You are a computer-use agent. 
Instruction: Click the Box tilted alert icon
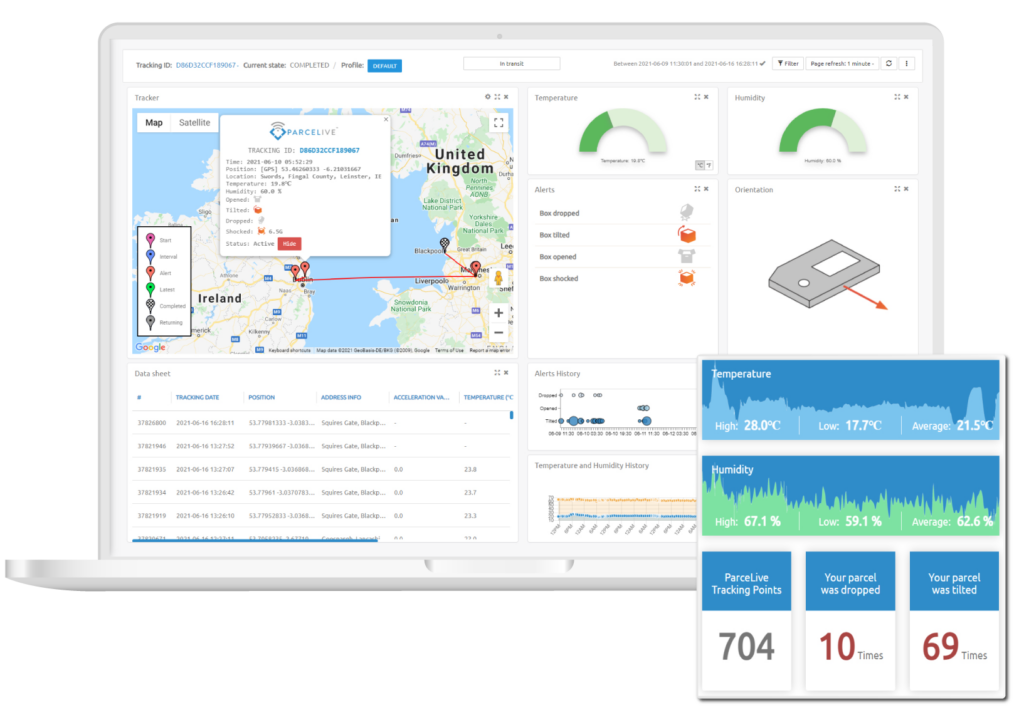[687, 235]
